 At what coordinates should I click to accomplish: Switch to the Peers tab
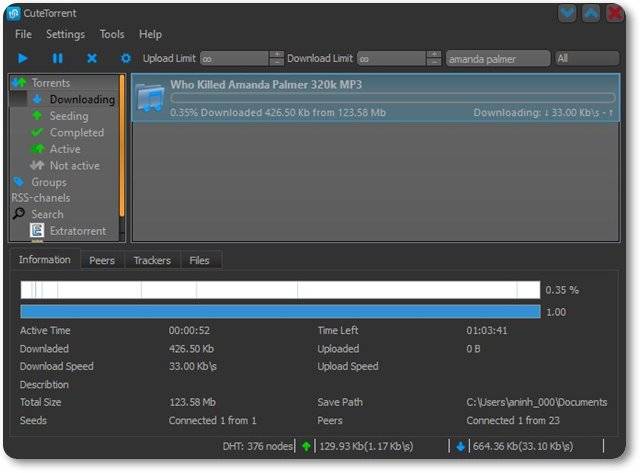coord(102,260)
